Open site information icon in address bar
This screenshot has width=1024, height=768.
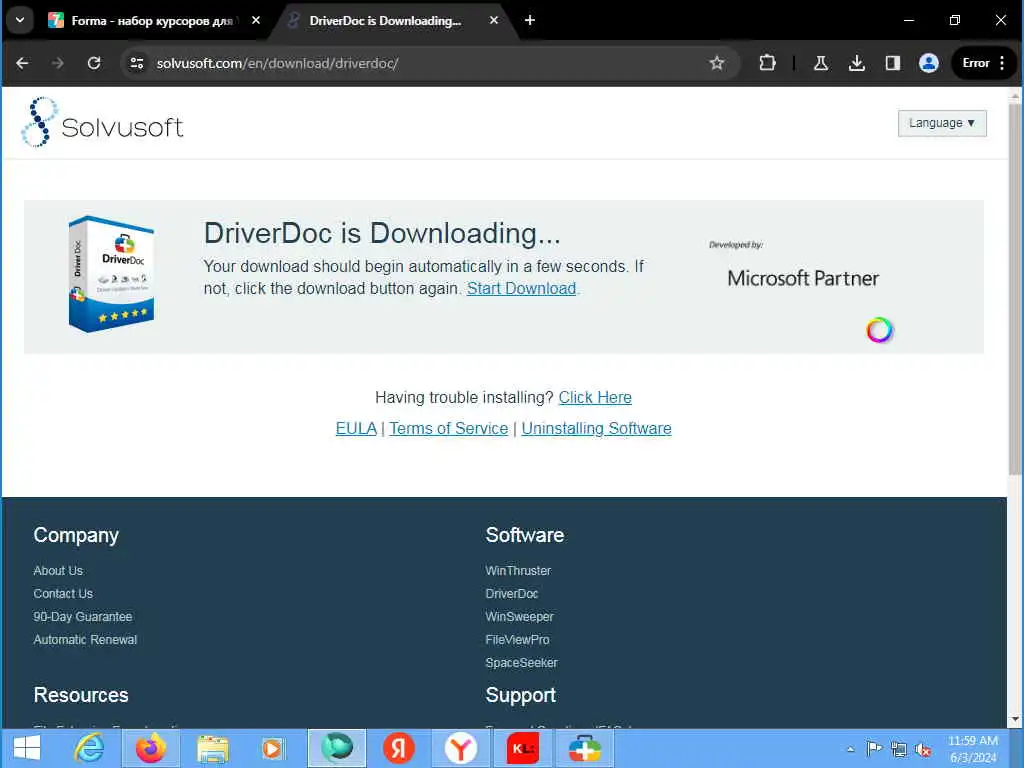[137, 63]
